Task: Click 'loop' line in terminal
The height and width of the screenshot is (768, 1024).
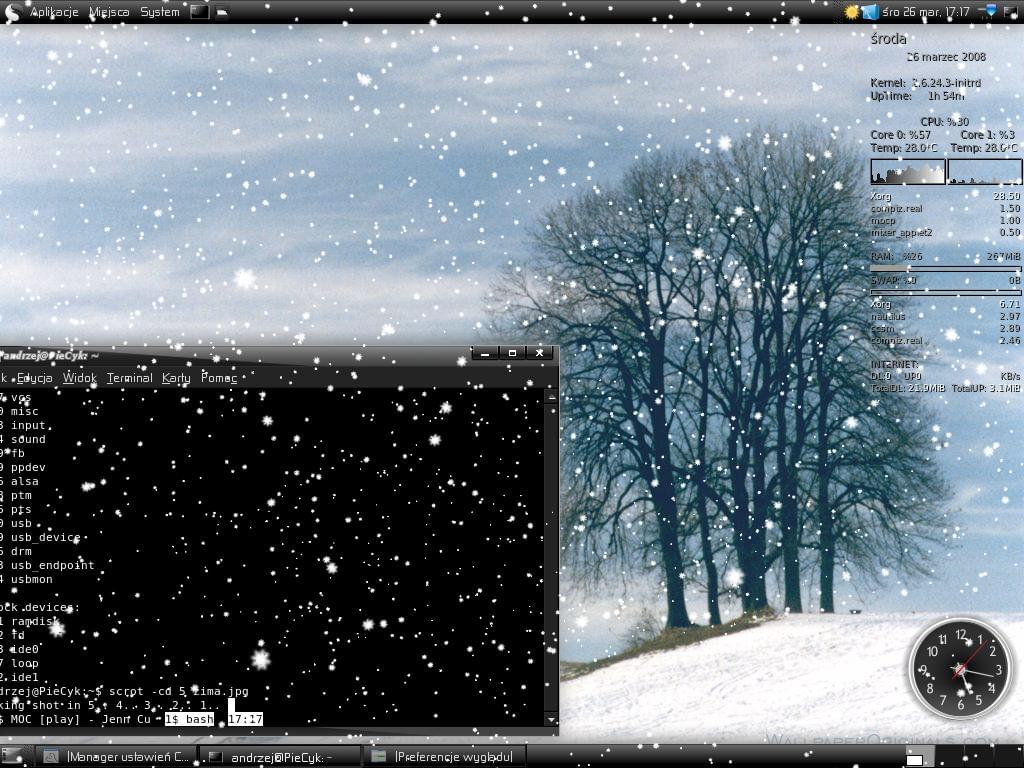Action: [25, 664]
